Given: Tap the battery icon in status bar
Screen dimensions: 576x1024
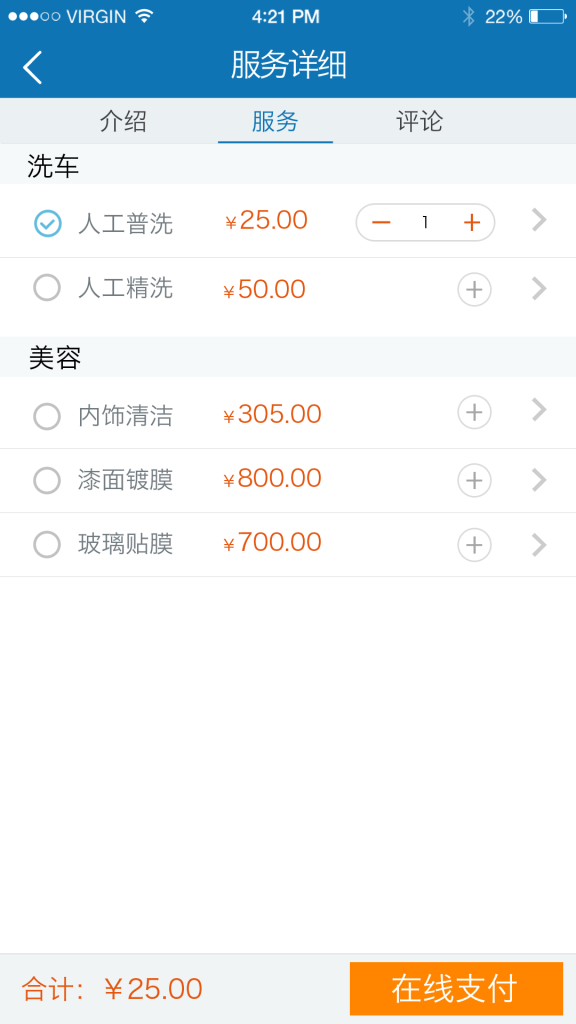Looking at the screenshot, I should 547,17.
